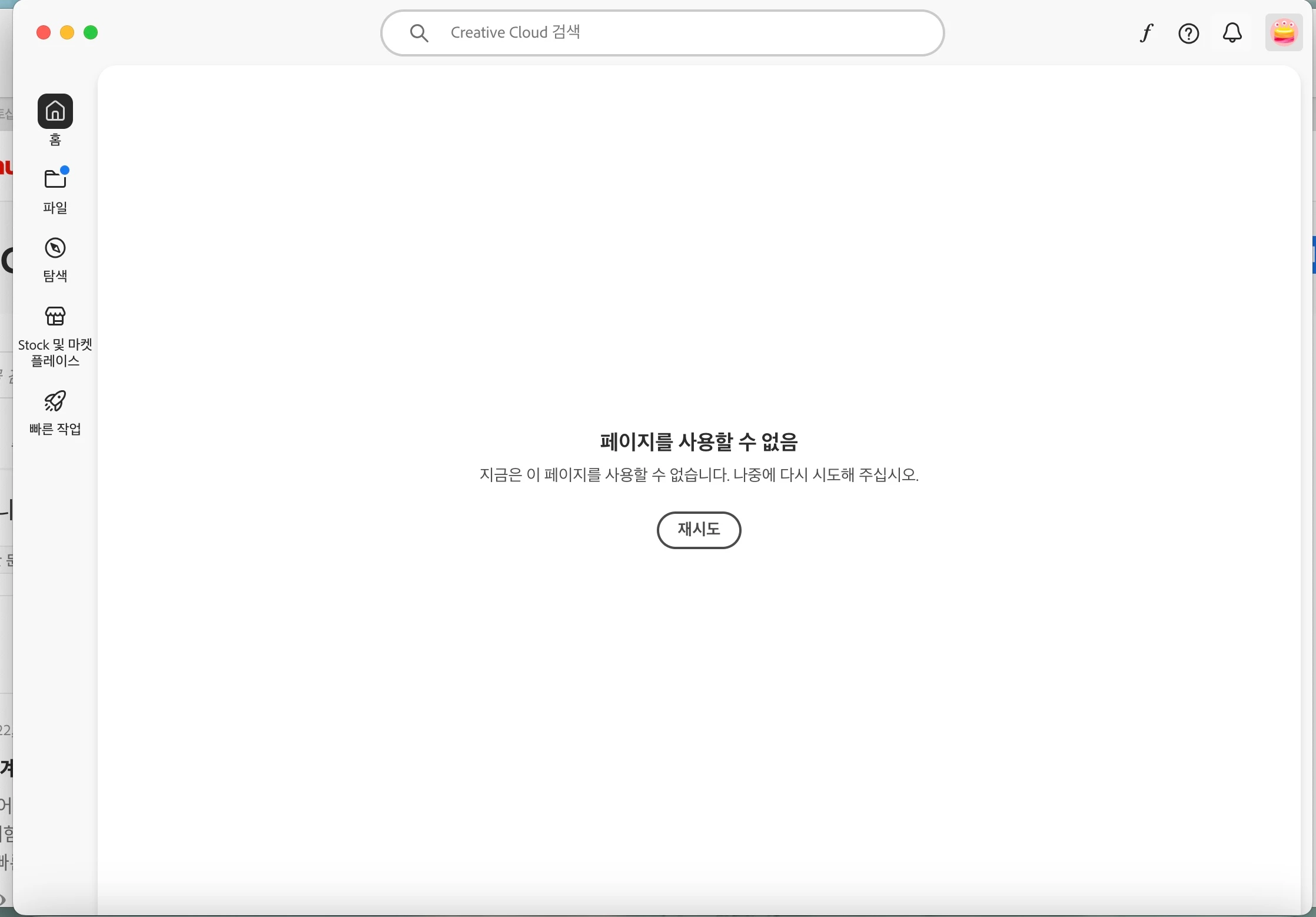Click the magnifying glass search icon
1316x917 pixels.
coord(419,33)
